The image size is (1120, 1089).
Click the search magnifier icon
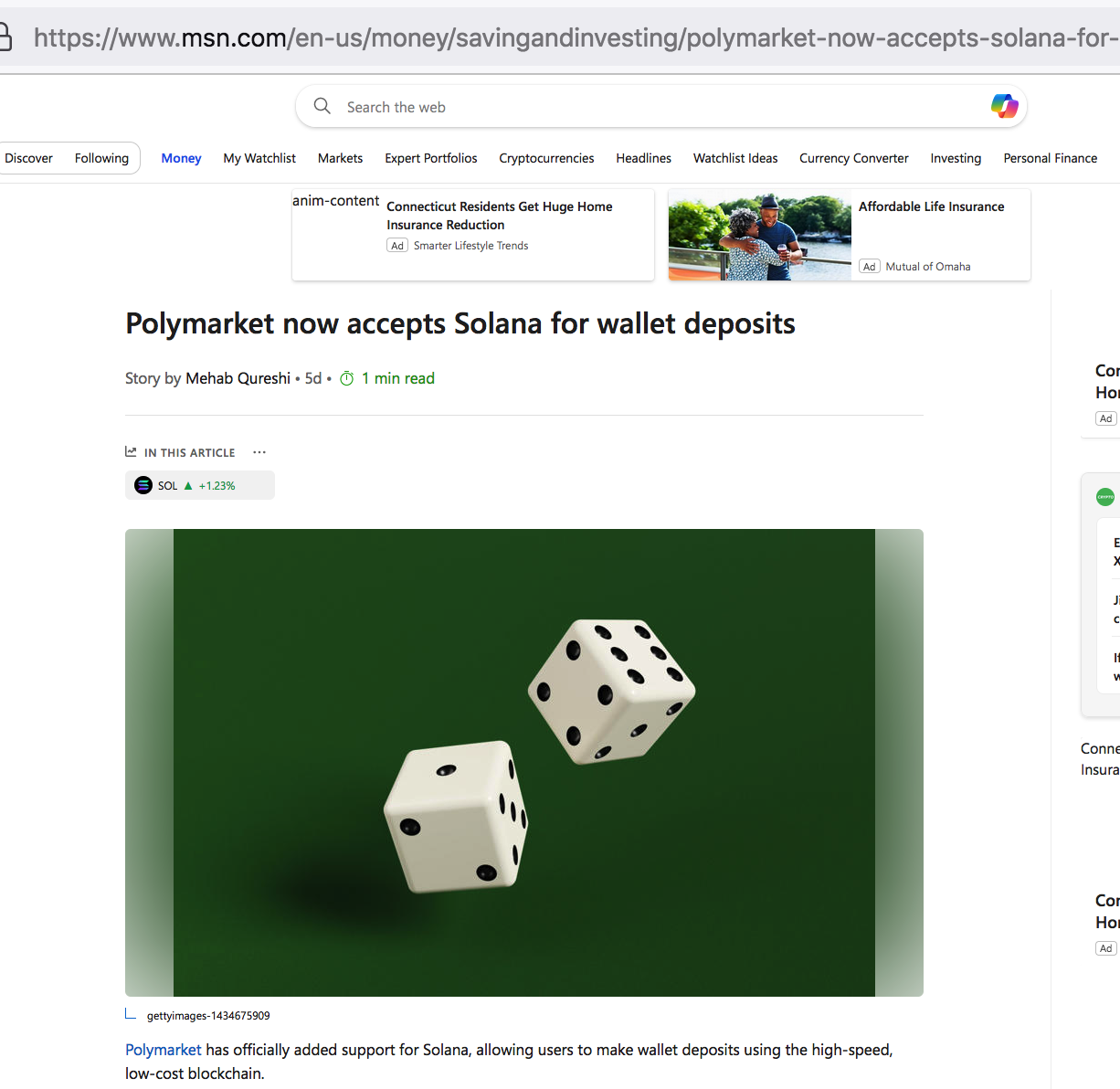pyautogui.click(x=322, y=106)
